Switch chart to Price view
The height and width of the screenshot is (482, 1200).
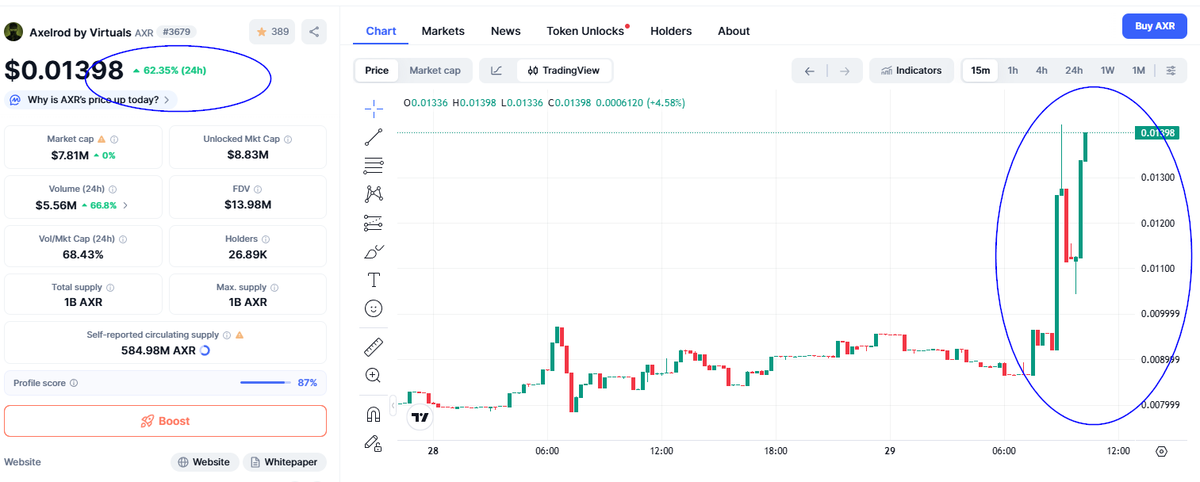[377, 71]
